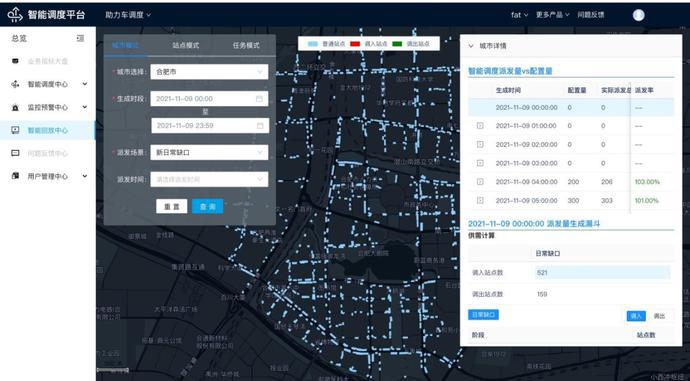Switch to the 任务模式 tab
The width and height of the screenshot is (690, 381).
pyautogui.click(x=246, y=45)
